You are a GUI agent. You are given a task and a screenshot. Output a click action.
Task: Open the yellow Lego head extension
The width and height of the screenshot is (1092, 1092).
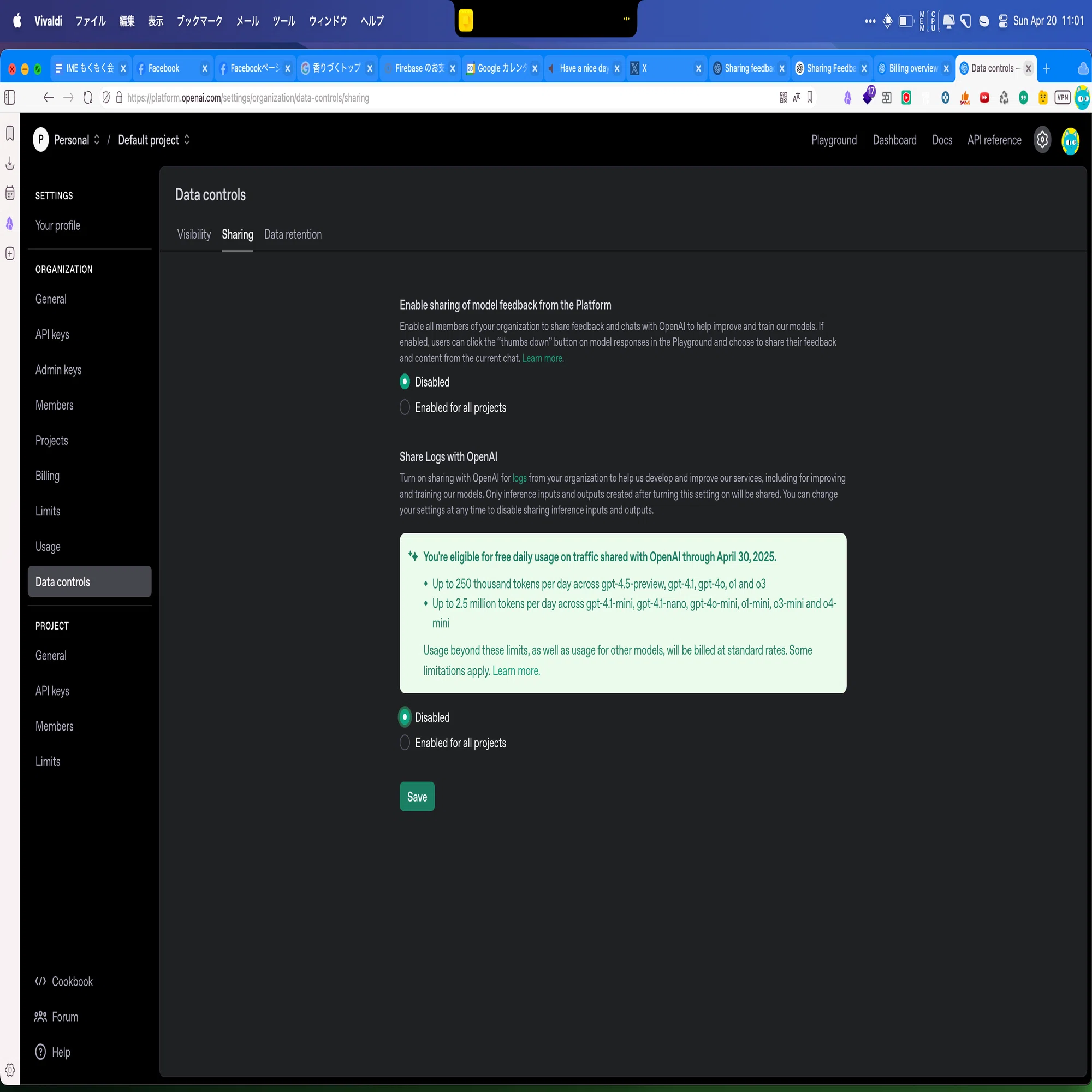tap(1043, 97)
